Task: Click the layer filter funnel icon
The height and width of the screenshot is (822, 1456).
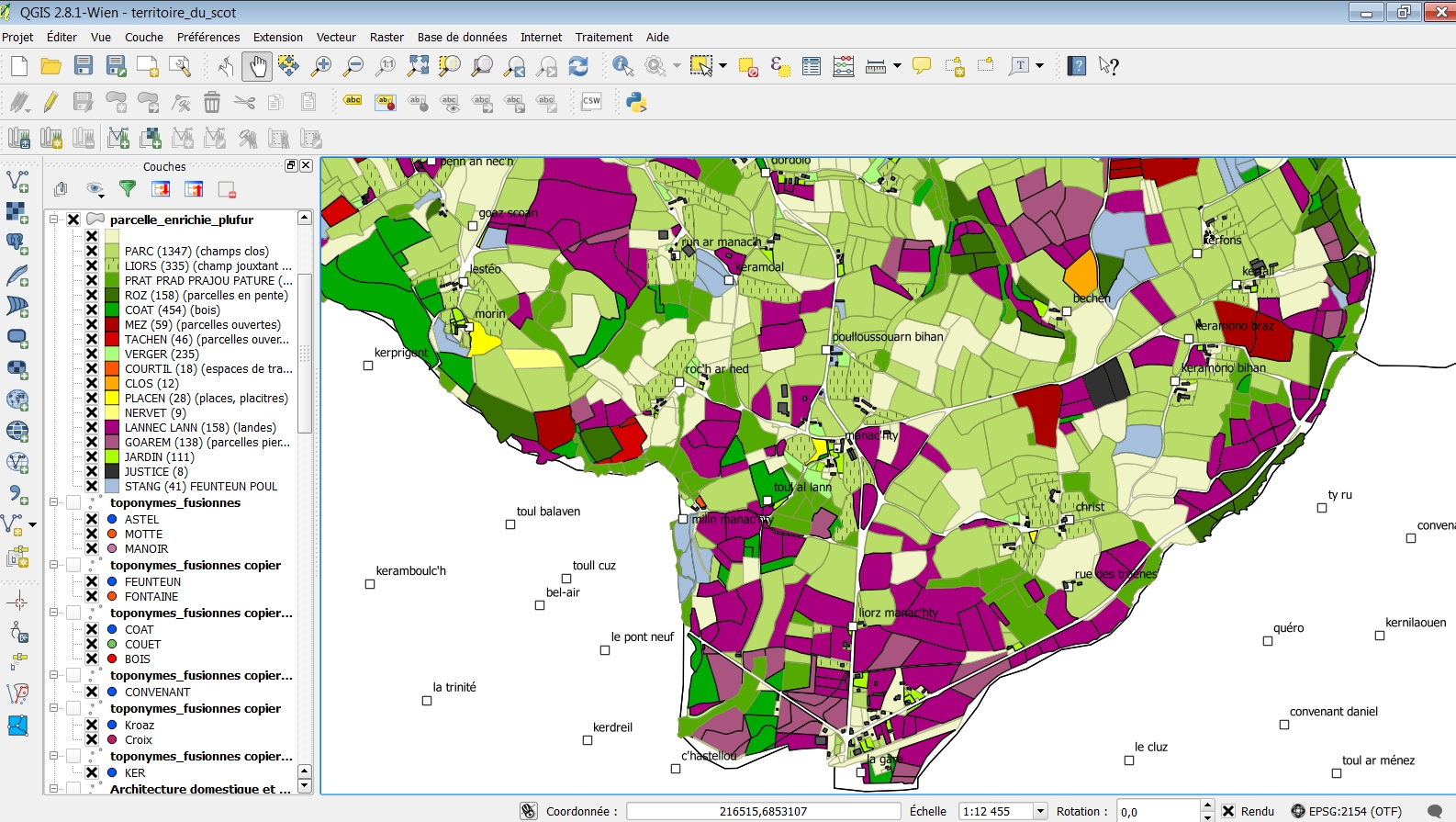Action: [x=128, y=189]
